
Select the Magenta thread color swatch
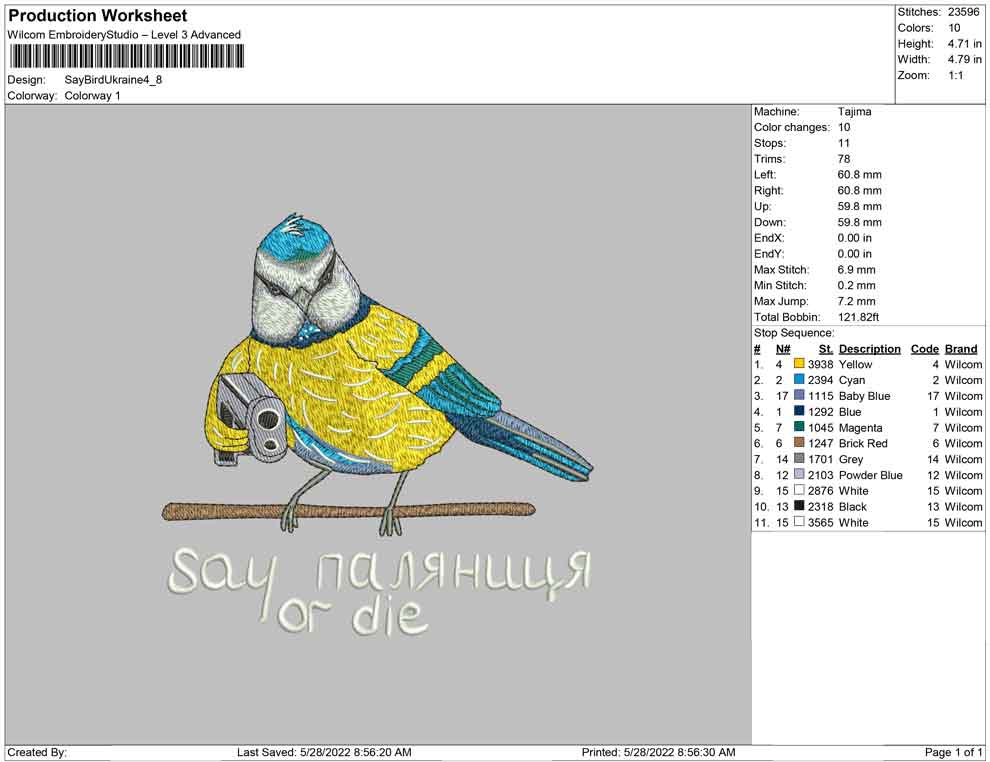(x=799, y=428)
